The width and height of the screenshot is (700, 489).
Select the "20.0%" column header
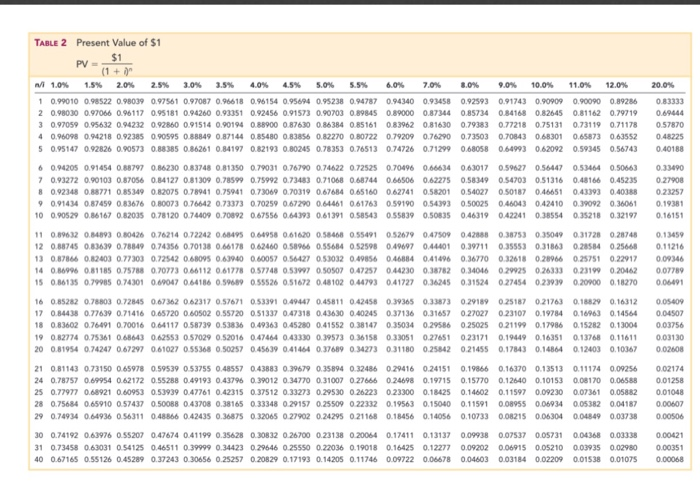click(x=662, y=85)
